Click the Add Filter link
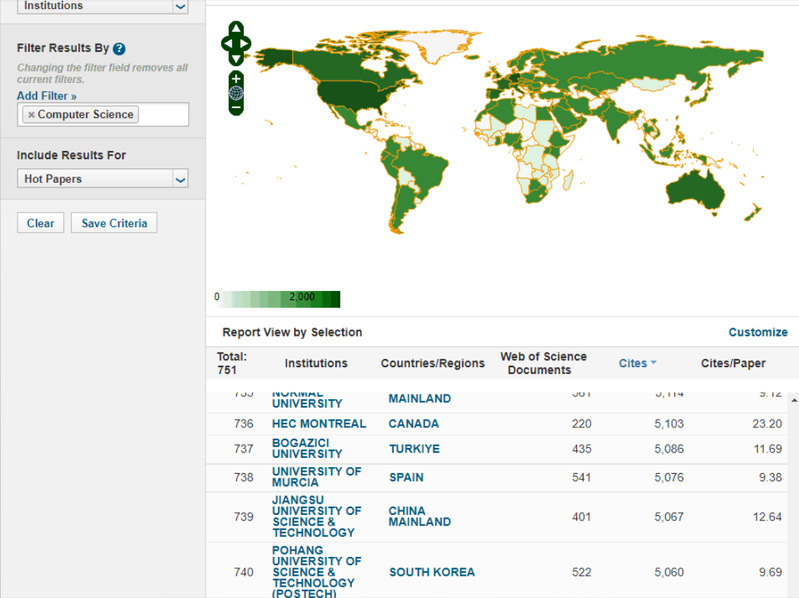 coord(46,96)
